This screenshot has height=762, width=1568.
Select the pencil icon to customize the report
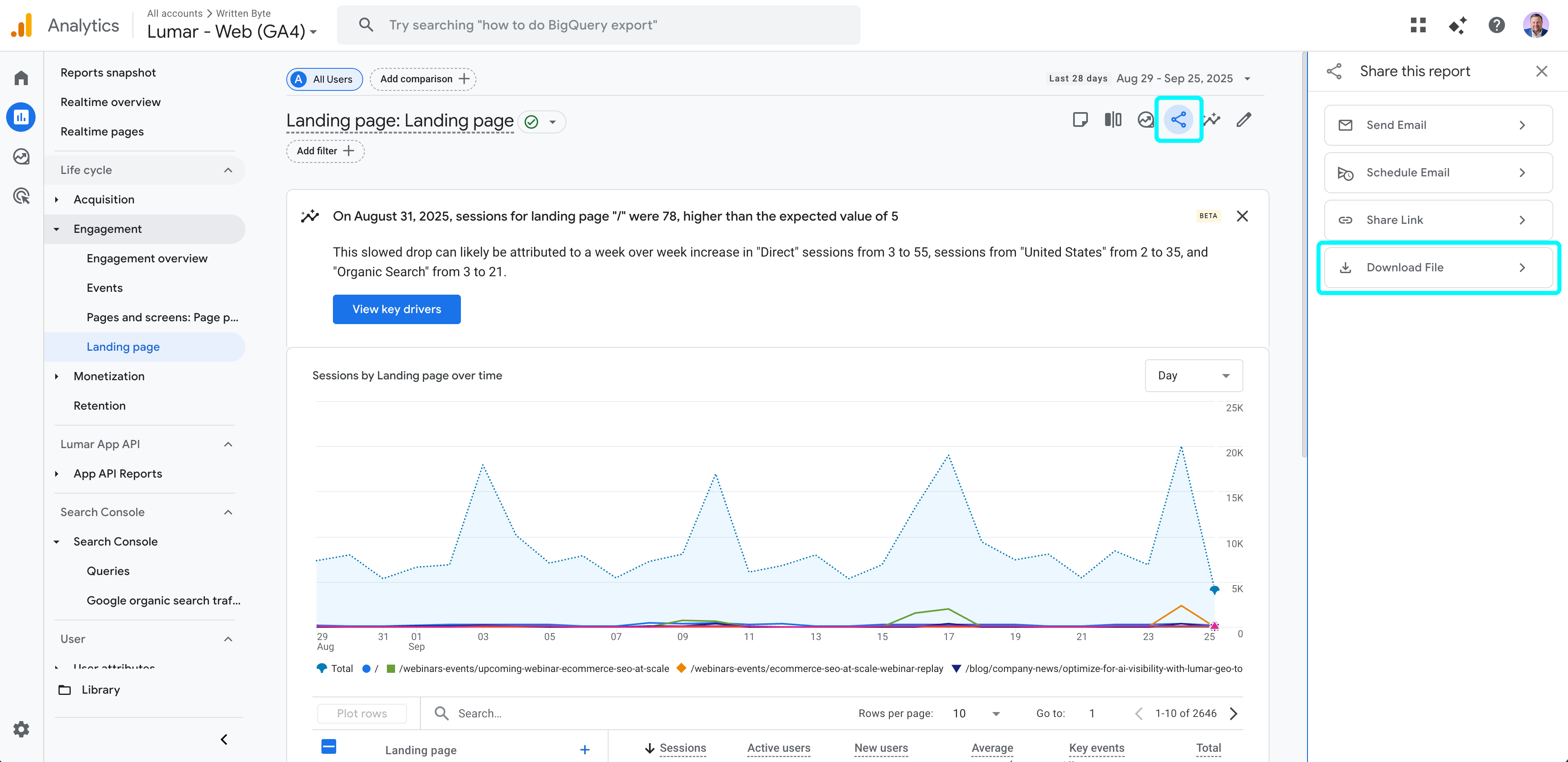tap(1244, 119)
